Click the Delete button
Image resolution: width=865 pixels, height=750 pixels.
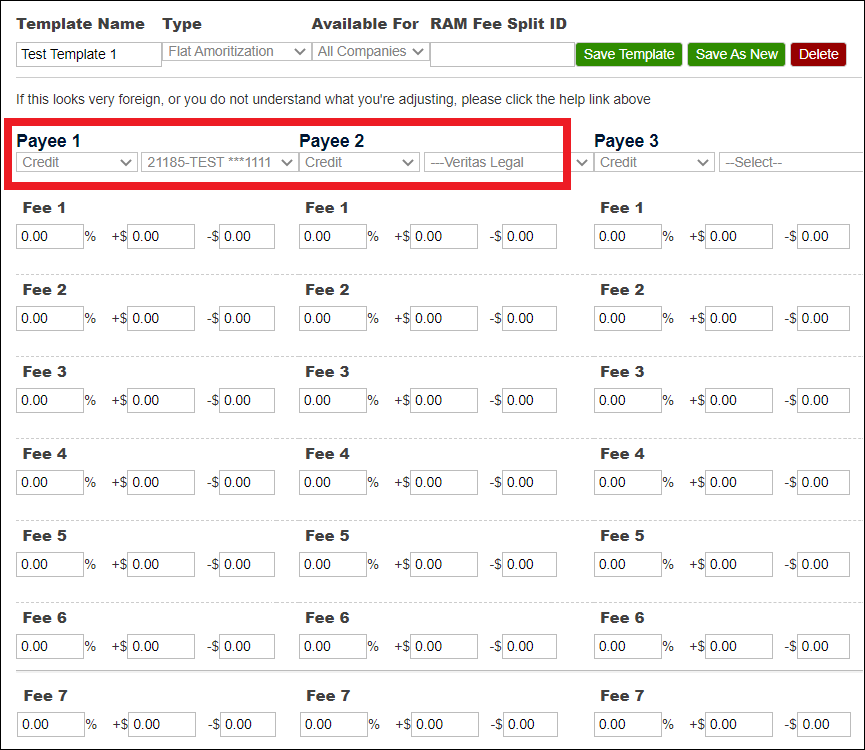point(818,54)
